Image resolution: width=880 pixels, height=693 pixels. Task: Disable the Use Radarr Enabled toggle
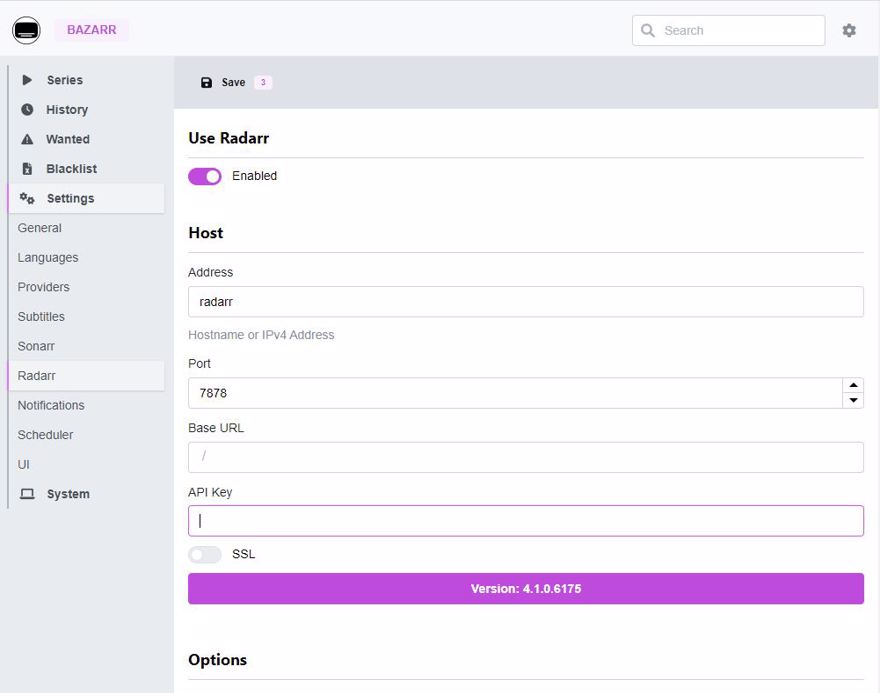pos(205,176)
